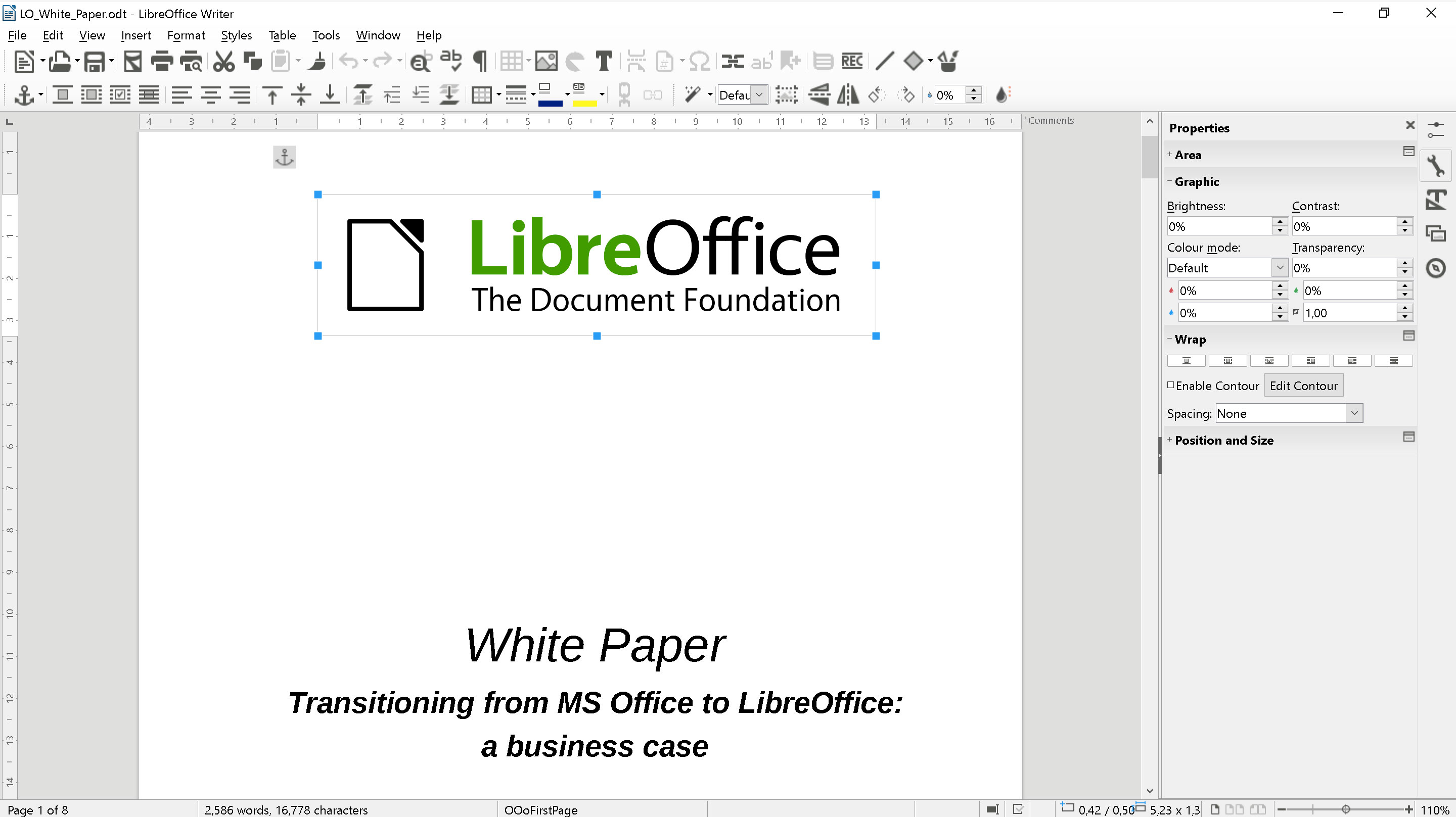Click the Anchor icon in toolbar
This screenshot has height=817, width=1456.
tap(24, 95)
